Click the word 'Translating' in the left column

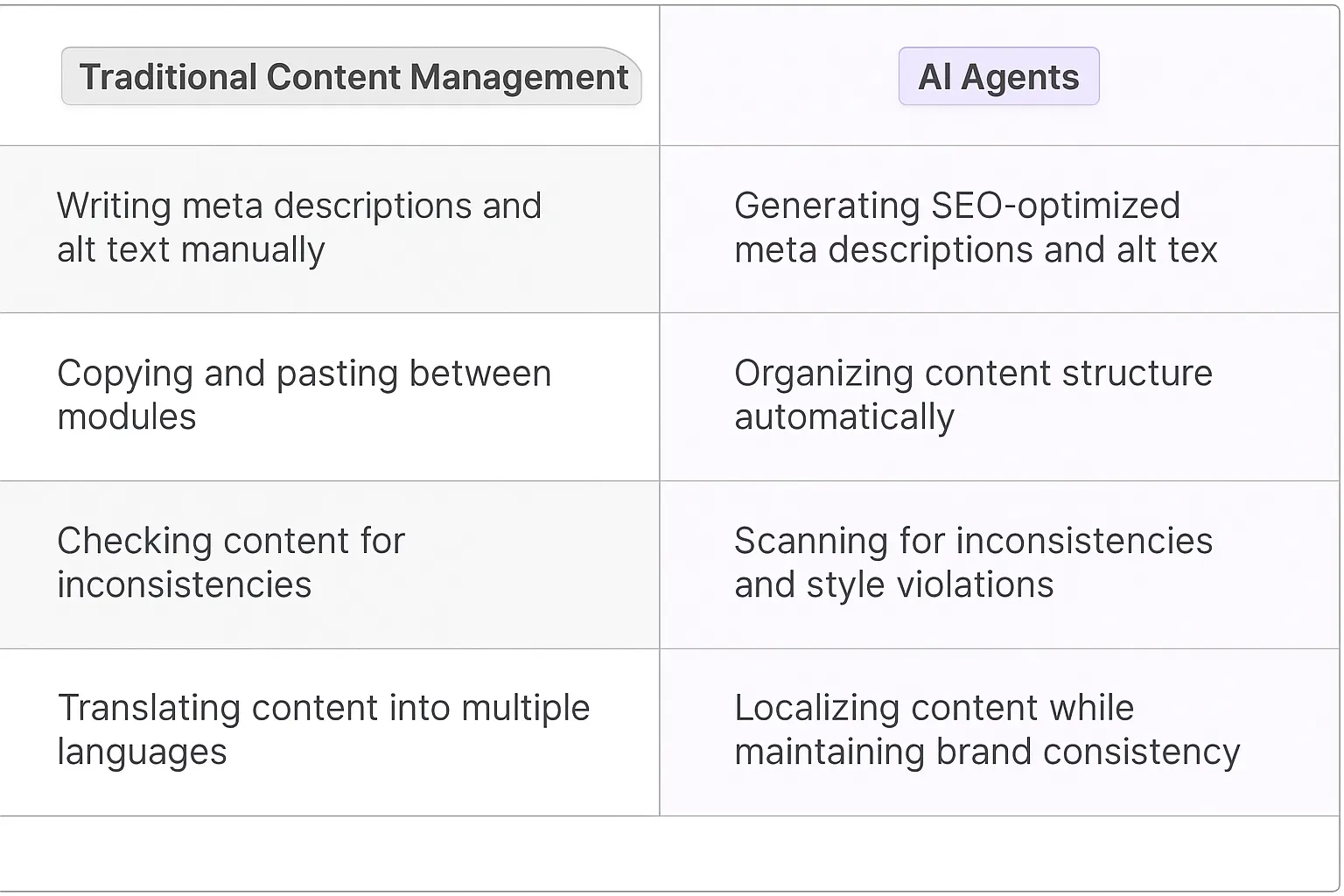[148, 708]
